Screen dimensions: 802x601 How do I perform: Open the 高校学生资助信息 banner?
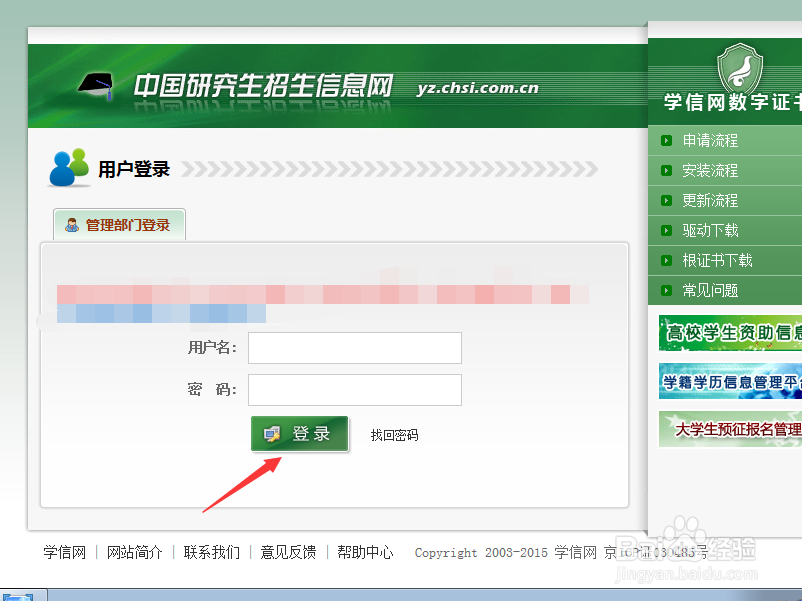tap(730, 333)
